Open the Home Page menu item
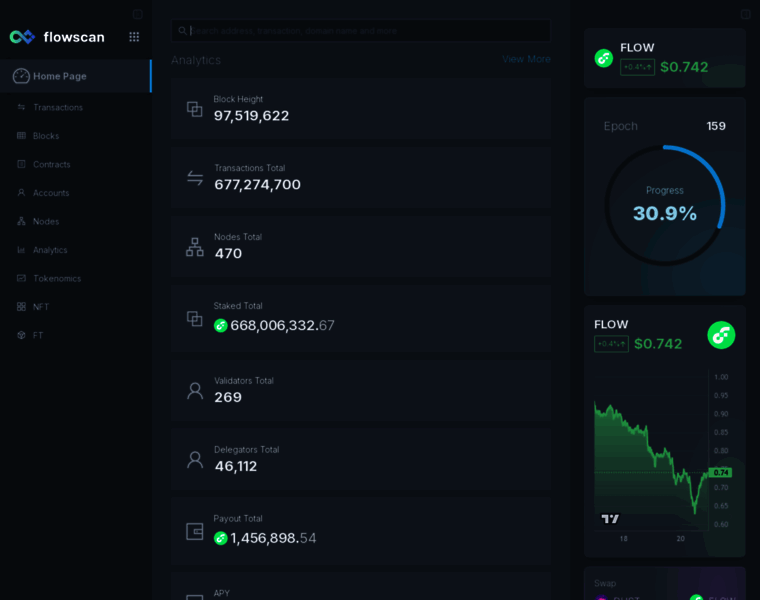The image size is (760, 600). pyautogui.click(x=60, y=76)
